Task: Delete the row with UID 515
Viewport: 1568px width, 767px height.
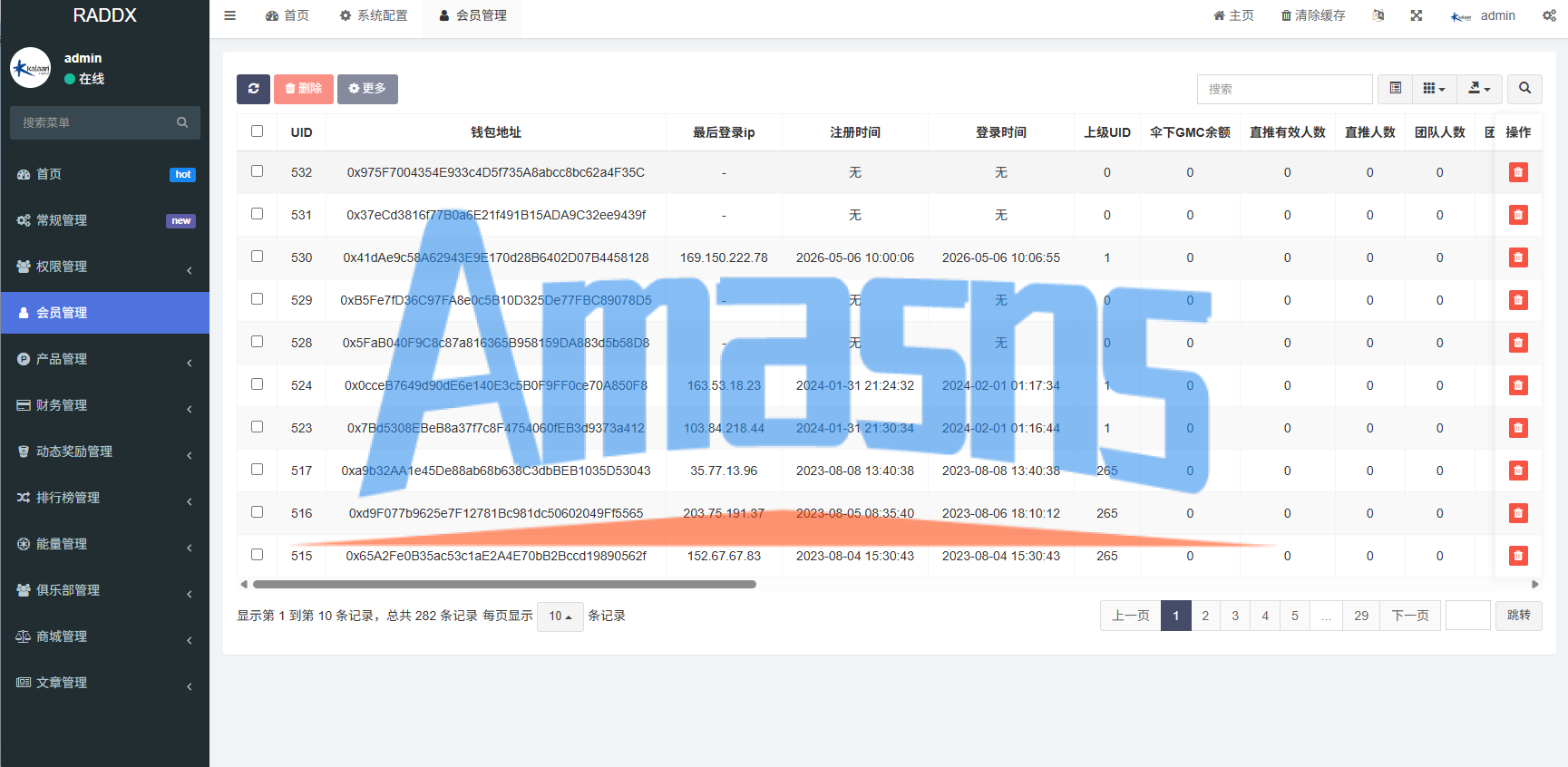Action: (1518, 556)
